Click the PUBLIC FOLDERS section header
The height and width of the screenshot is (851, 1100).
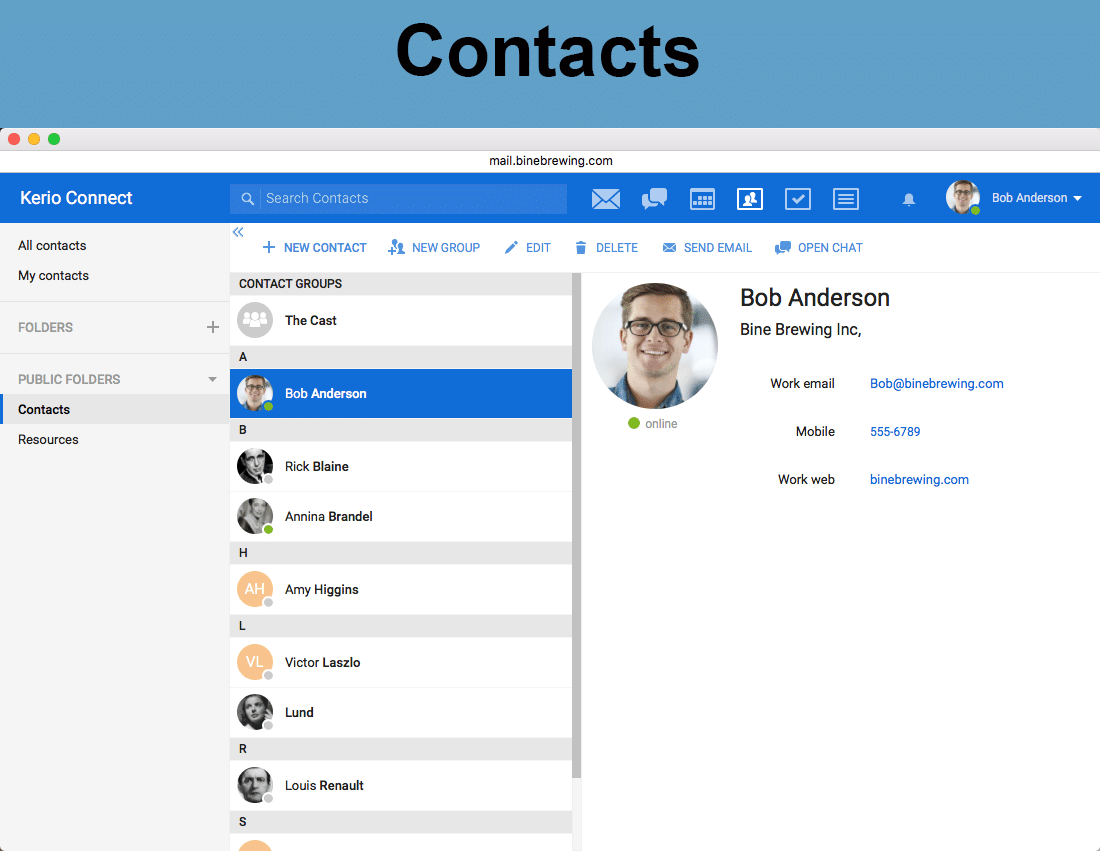pyautogui.click(x=69, y=380)
